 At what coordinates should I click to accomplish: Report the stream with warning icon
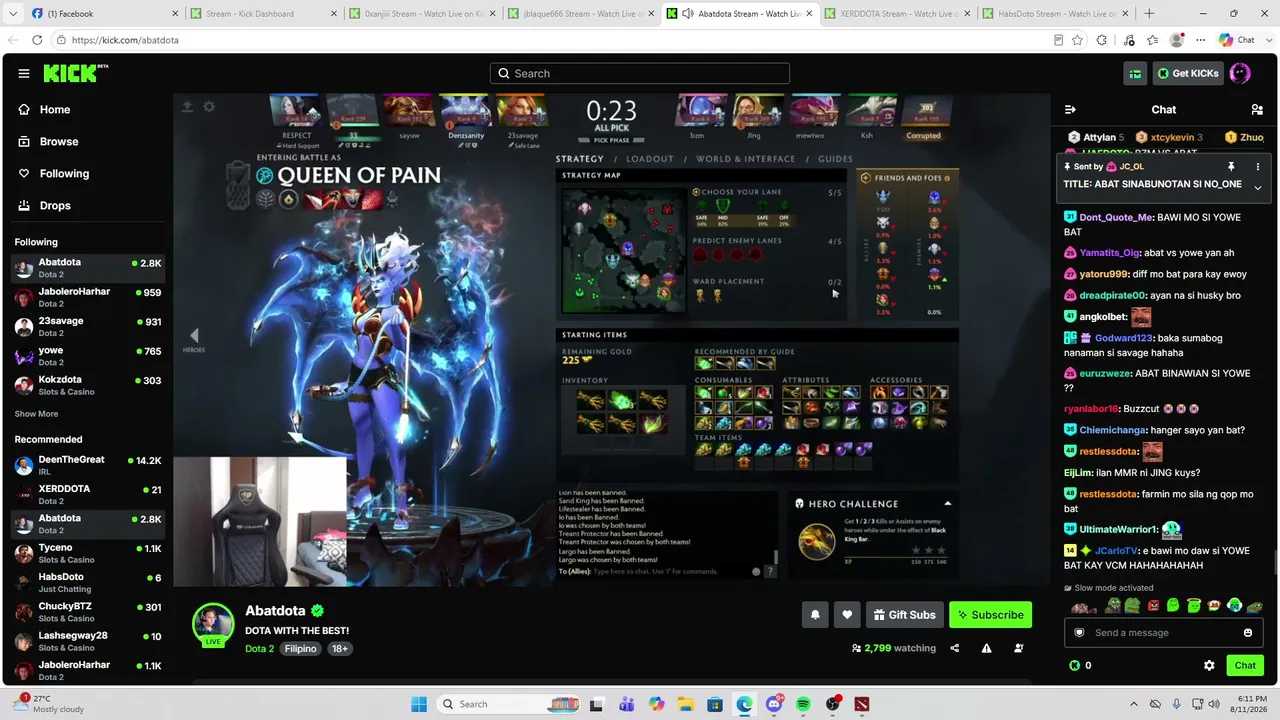click(x=987, y=648)
